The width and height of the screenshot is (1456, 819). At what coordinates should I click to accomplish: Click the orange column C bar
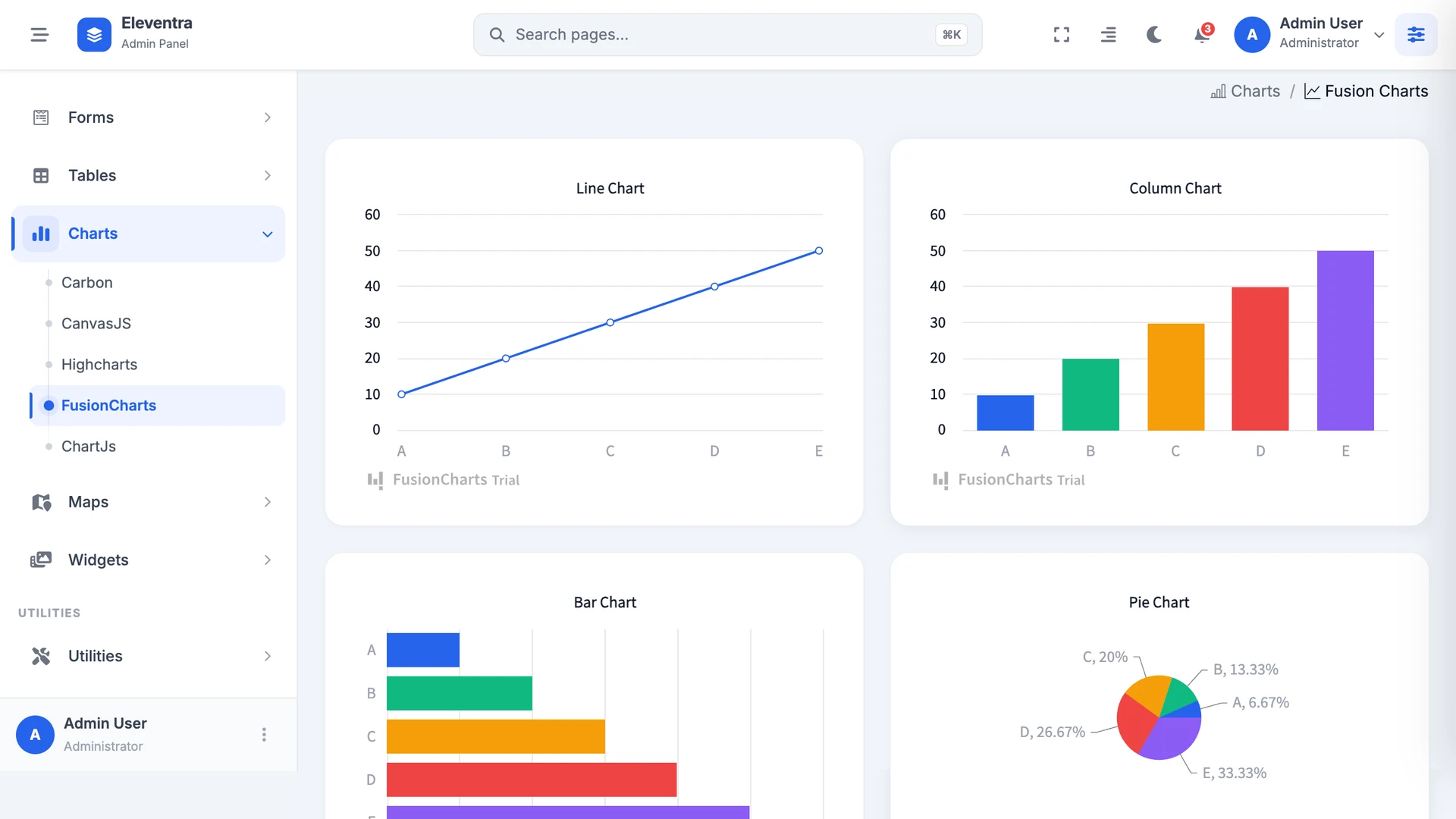pos(1175,377)
